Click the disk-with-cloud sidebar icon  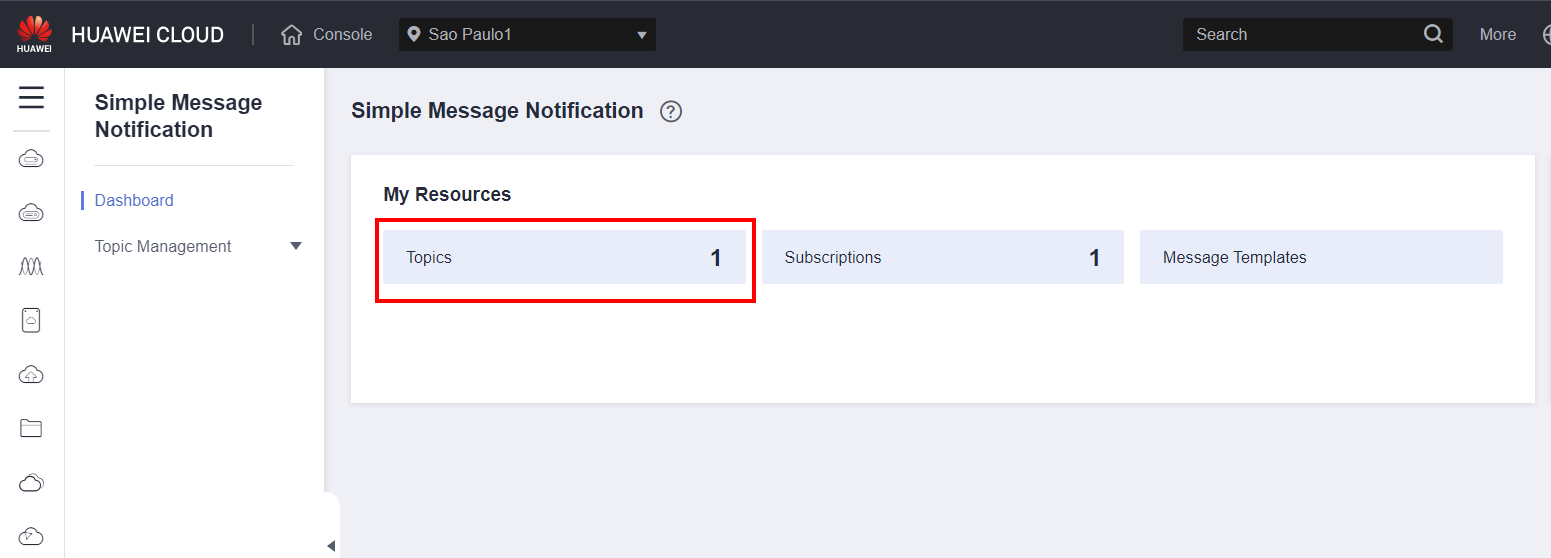click(31, 320)
